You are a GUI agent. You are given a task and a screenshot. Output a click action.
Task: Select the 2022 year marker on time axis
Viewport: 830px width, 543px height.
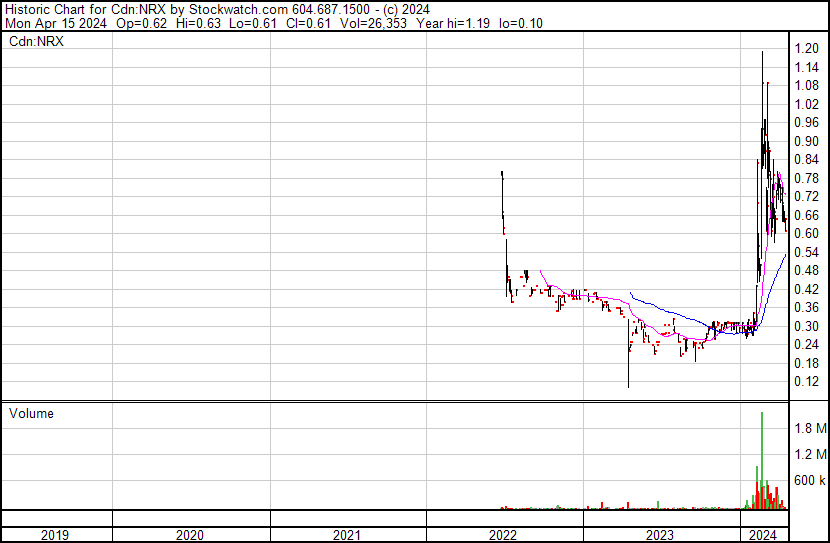(503, 535)
